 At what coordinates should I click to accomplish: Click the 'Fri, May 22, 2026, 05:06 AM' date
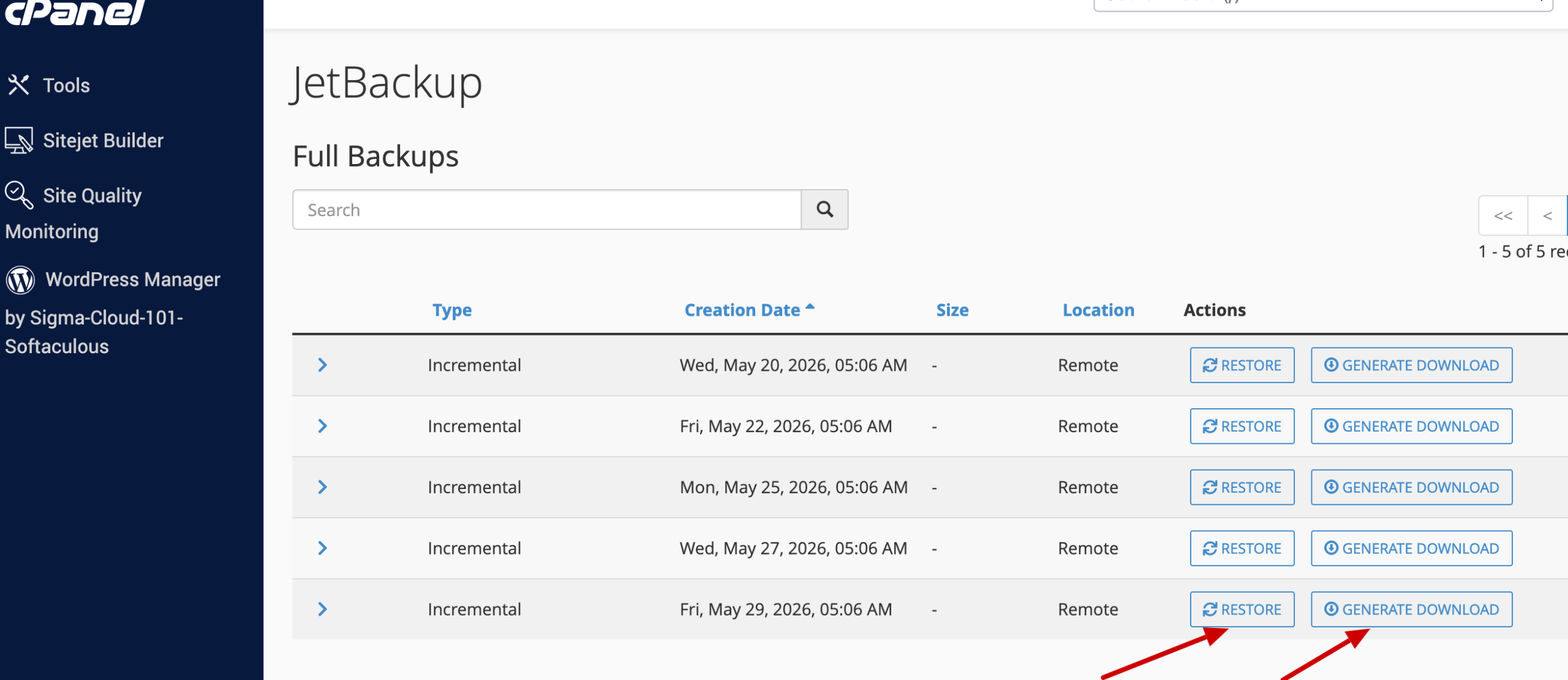pos(786,426)
